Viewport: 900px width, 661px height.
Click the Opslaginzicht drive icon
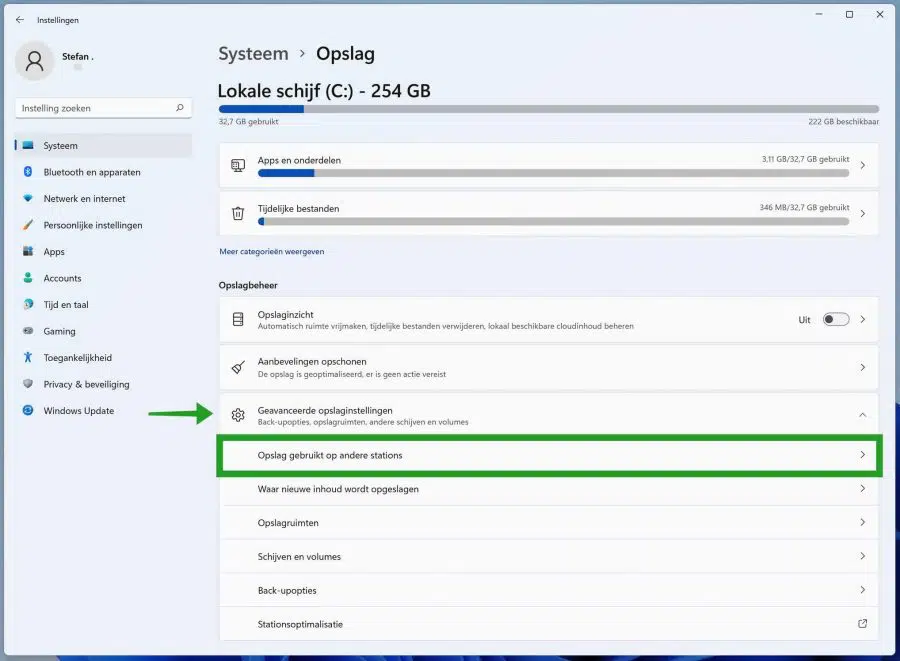(x=238, y=319)
